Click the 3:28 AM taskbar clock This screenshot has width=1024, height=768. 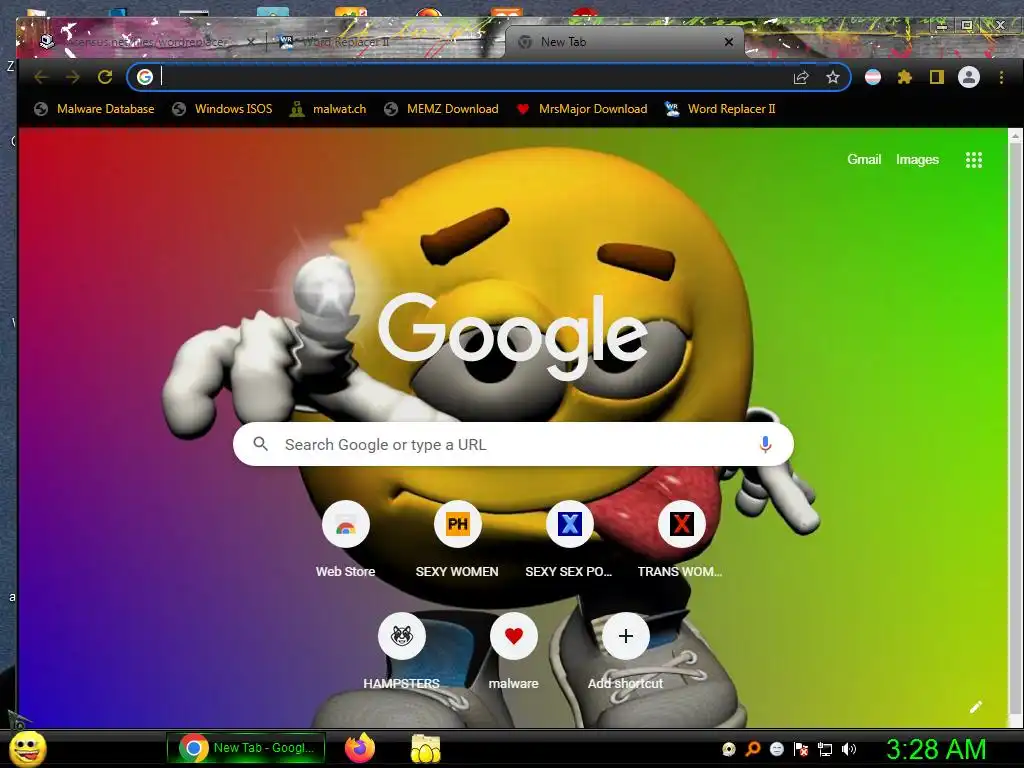pyautogui.click(x=936, y=748)
